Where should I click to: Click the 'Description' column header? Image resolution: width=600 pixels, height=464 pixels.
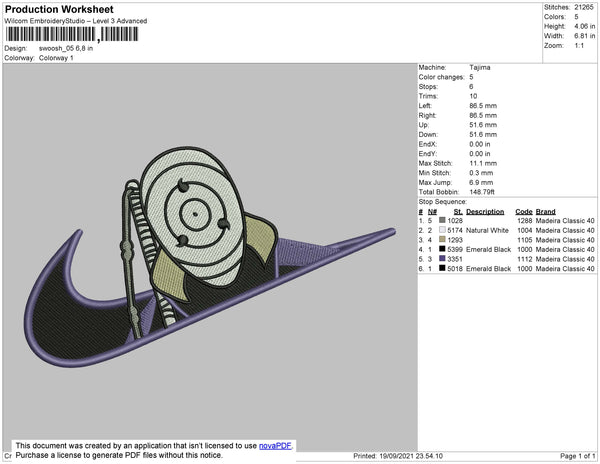coord(485,212)
